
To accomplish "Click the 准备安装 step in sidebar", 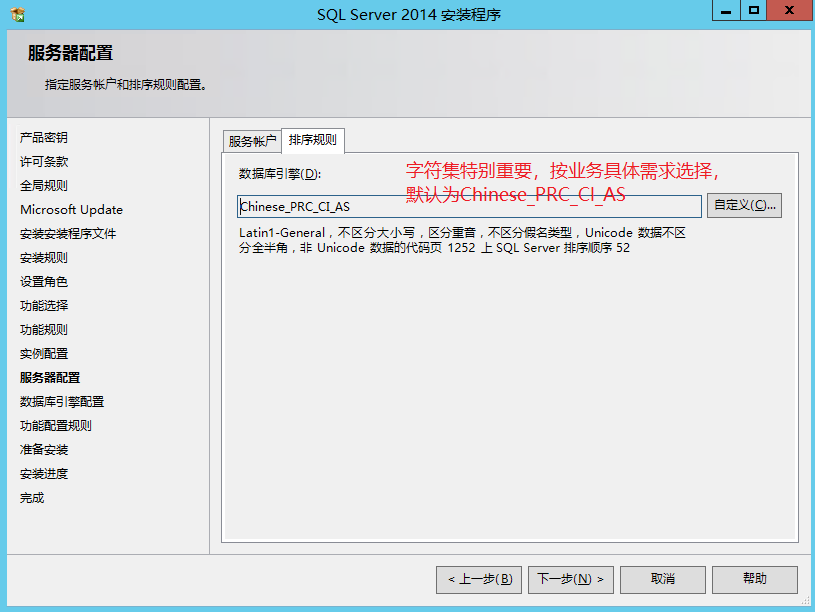I will (x=44, y=450).
